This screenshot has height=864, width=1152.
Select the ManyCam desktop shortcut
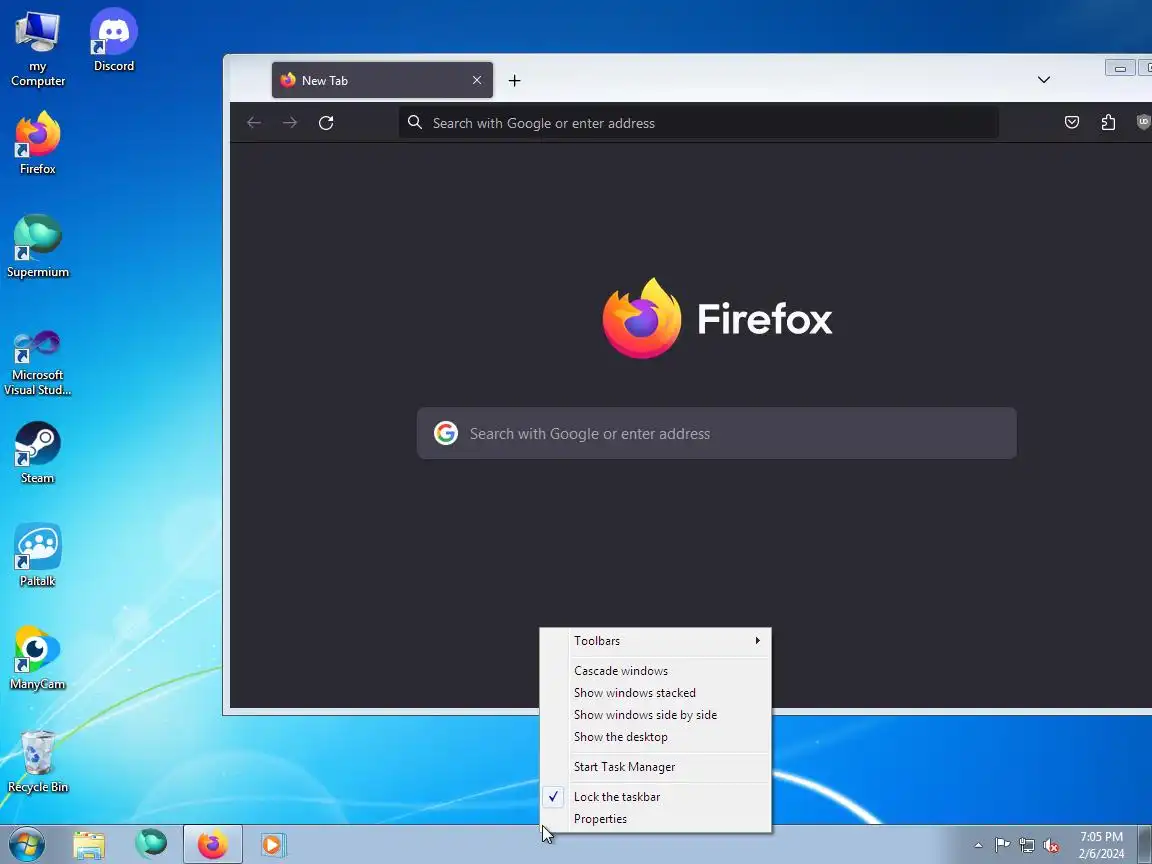click(37, 658)
